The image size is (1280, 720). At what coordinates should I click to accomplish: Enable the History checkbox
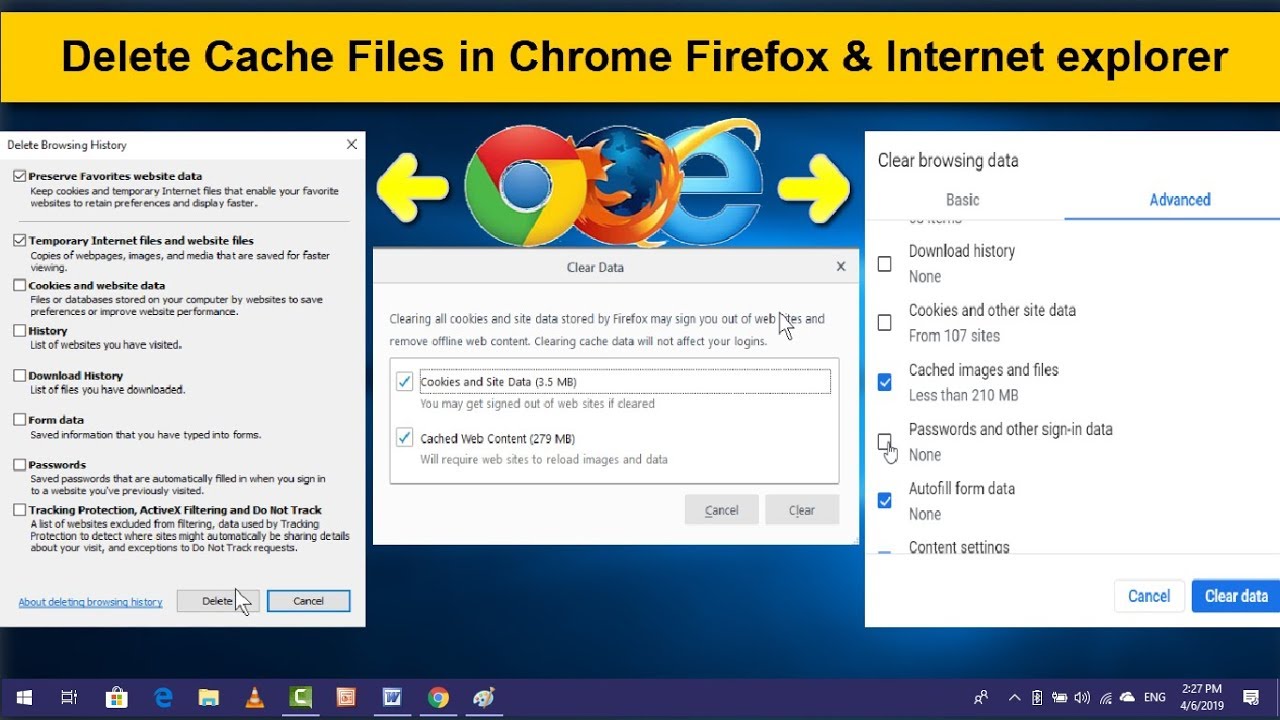point(20,330)
